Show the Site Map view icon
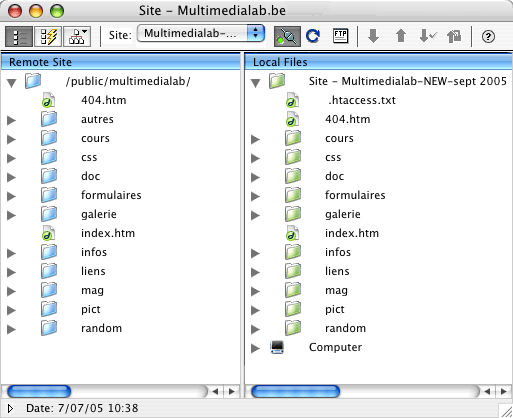 coord(77,36)
